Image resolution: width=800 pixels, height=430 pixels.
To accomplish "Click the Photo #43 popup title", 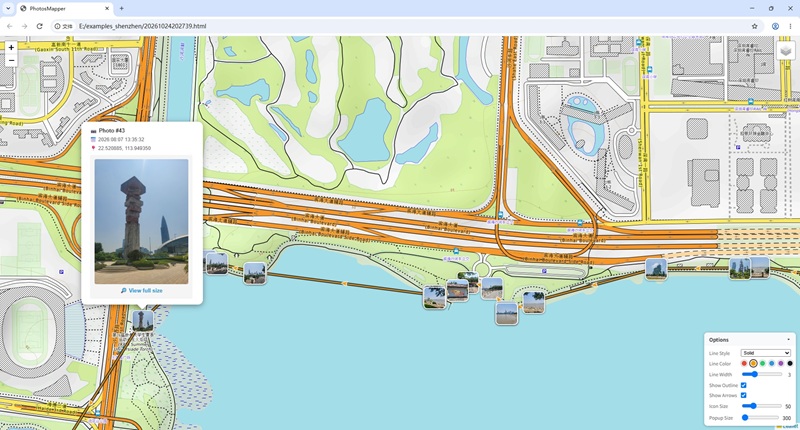I will tap(112, 131).
